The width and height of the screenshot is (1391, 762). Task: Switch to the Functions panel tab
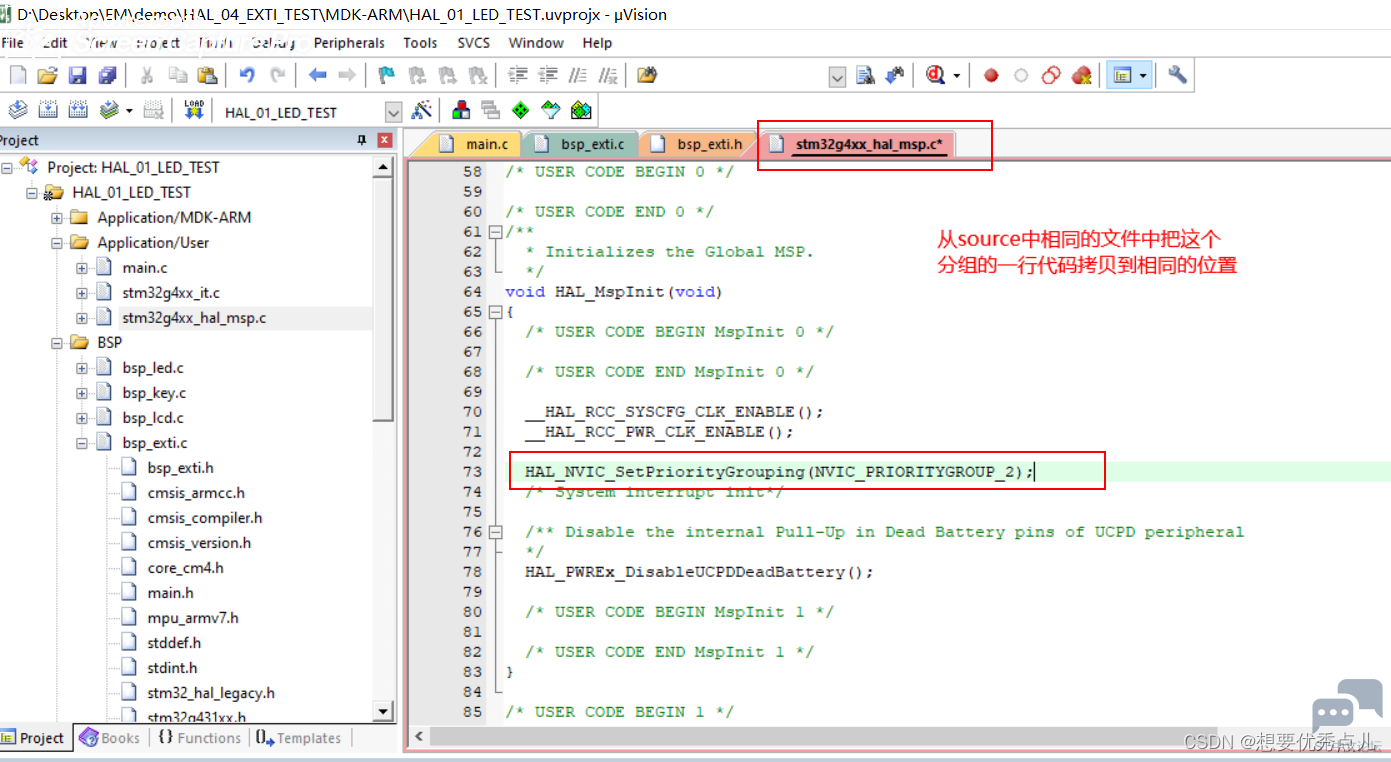pyautogui.click(x=201, y=738)
